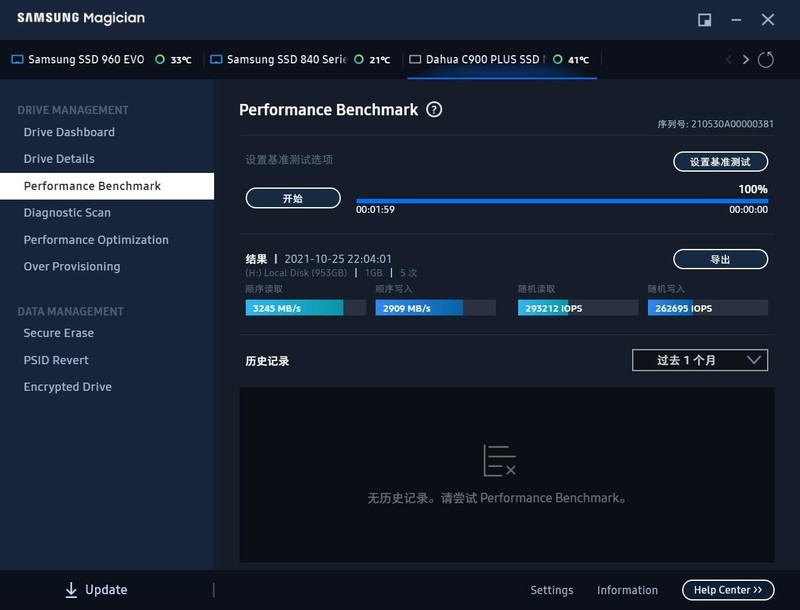Go to Diagnostic Scan page

point(67,213)
